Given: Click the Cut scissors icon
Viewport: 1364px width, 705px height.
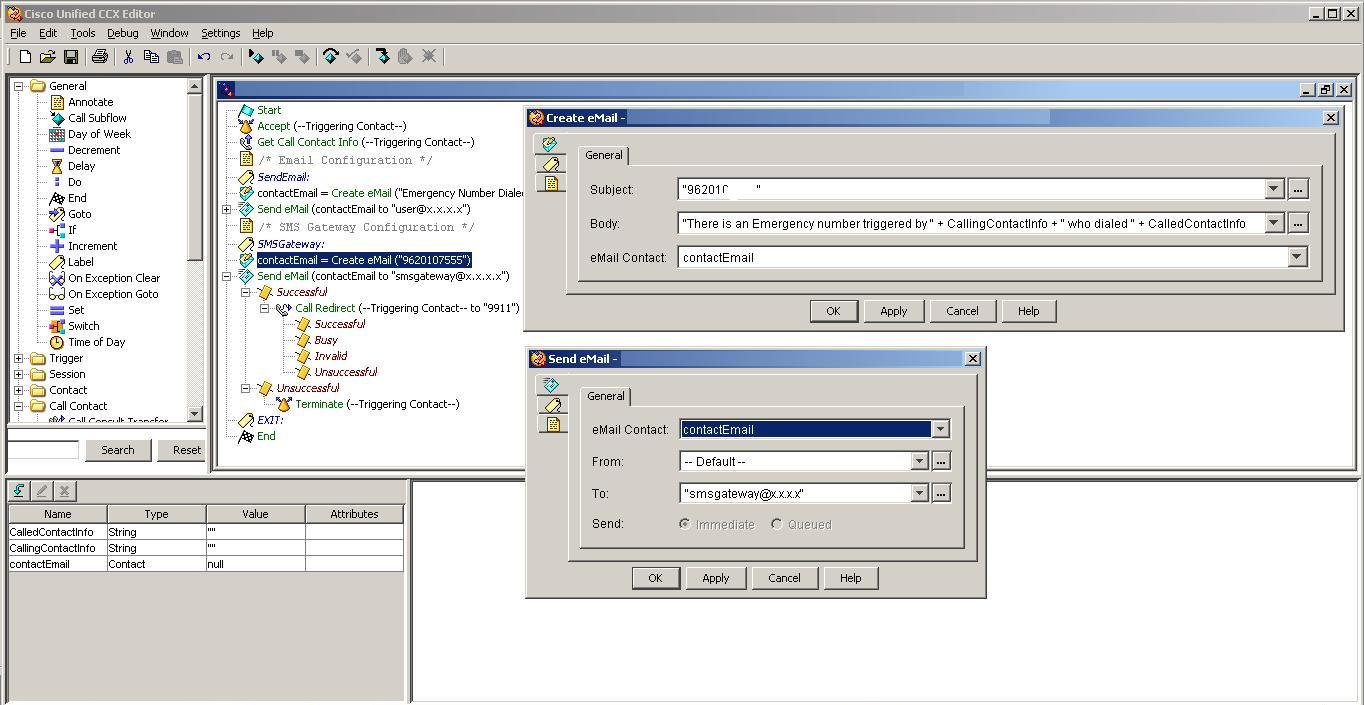Looking at the screenshot, I should point(128,57).
